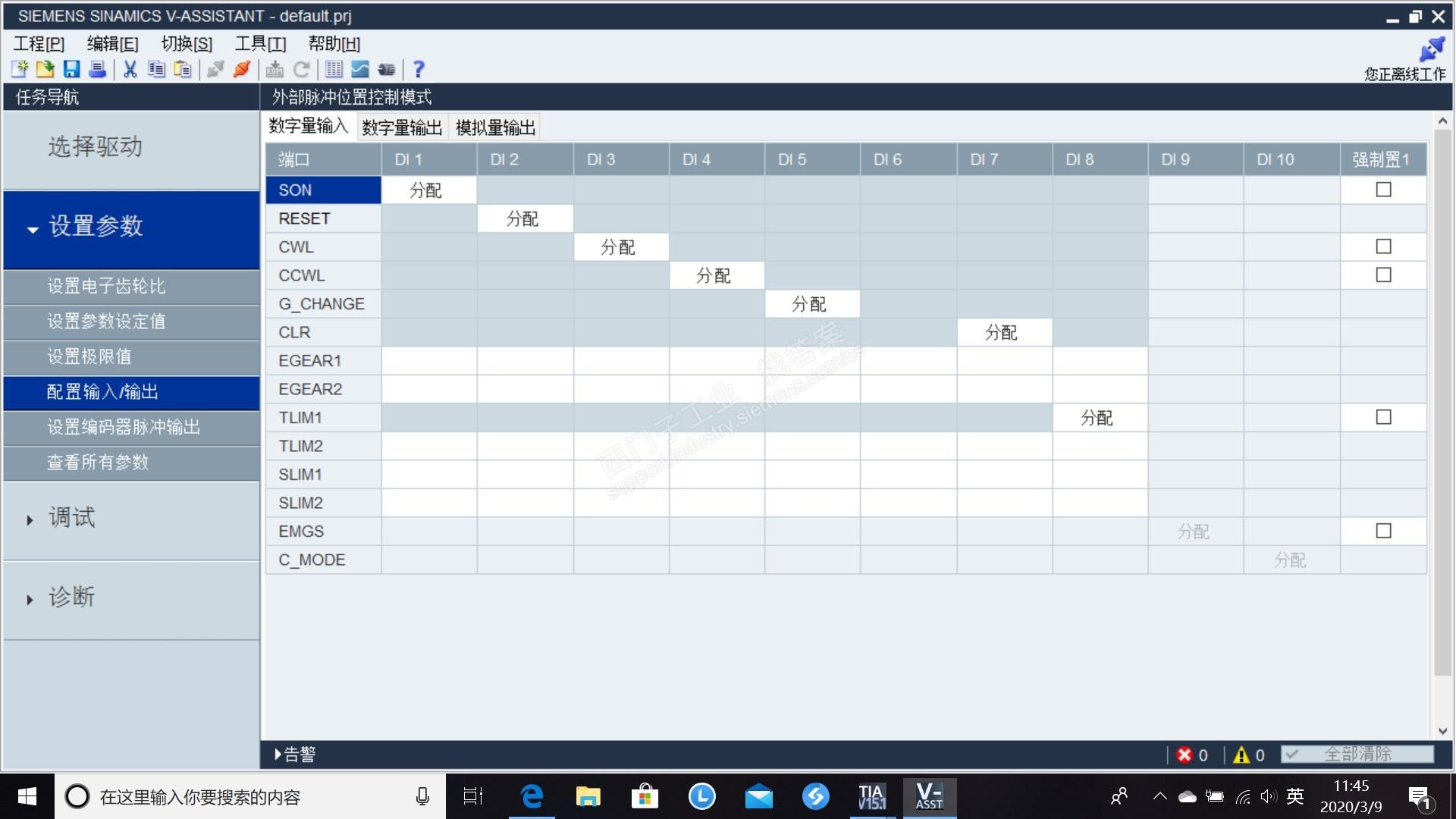Image resolution: width=1456 pixels, height=819 pixels.
Task: Click the Cut scissors icon
Action: pos(130,70)
